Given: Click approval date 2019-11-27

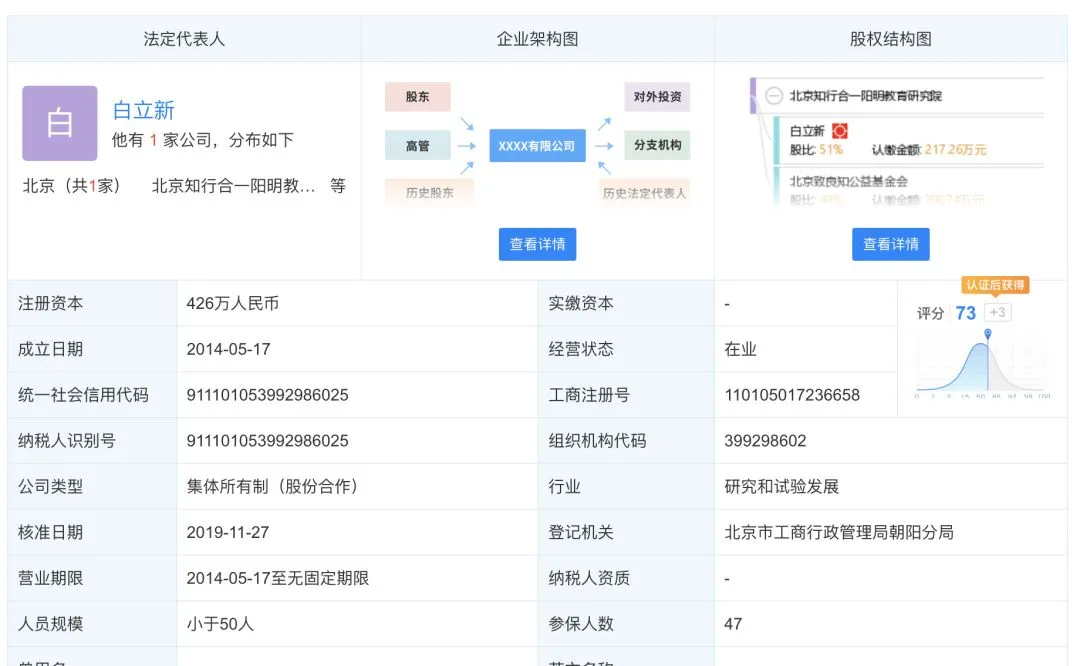Looking at the screenshot, I should tap(227, 532).
